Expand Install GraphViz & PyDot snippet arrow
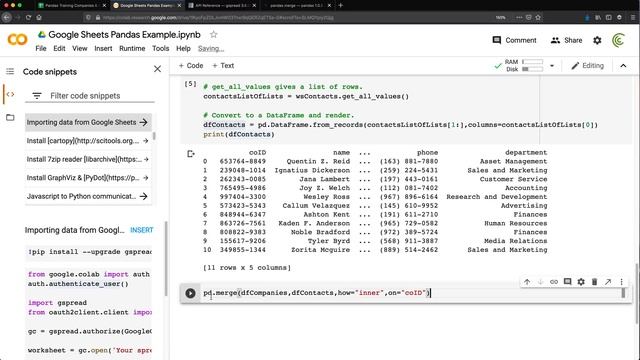This screenshot has width=640, height=360. [x=146, y=178]
